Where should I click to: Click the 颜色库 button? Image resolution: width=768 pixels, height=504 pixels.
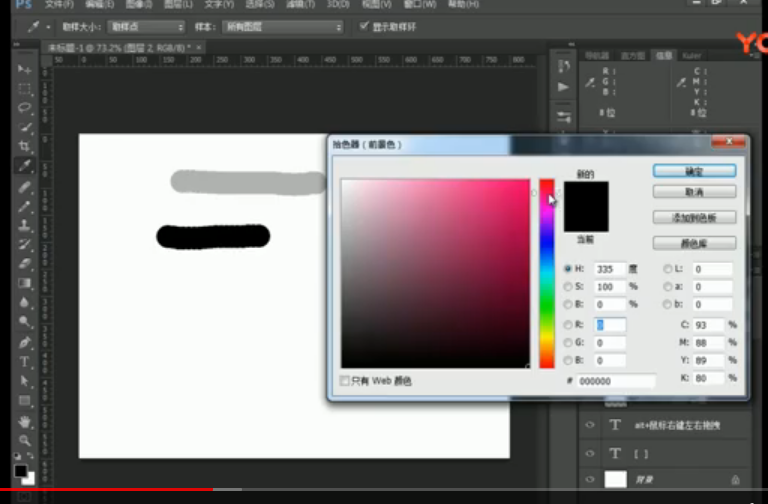(x=694, y=243)
